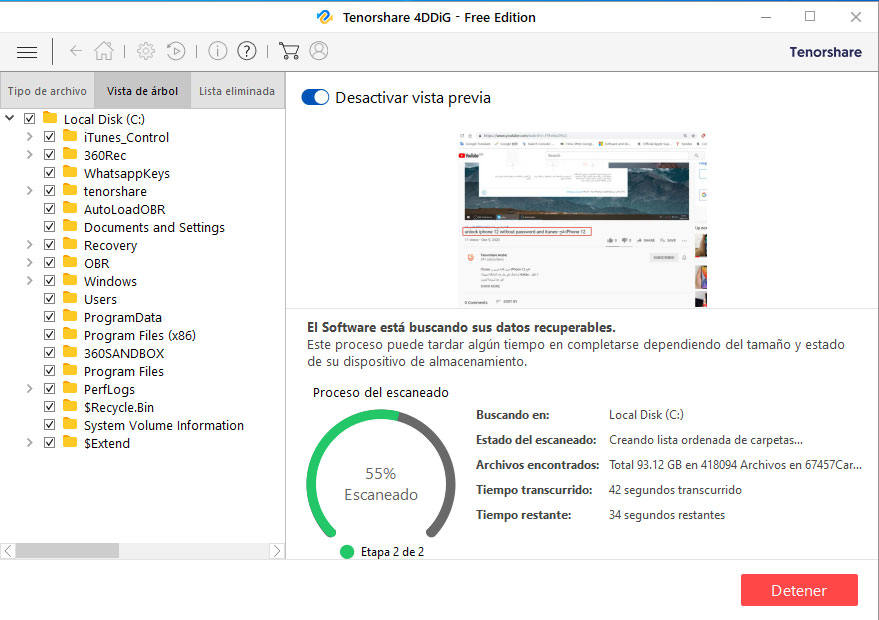Click the WhatsappKeys folder icon
Image resolution: width=879 pixels, height=620 pixels.
[x=70, y=172]
